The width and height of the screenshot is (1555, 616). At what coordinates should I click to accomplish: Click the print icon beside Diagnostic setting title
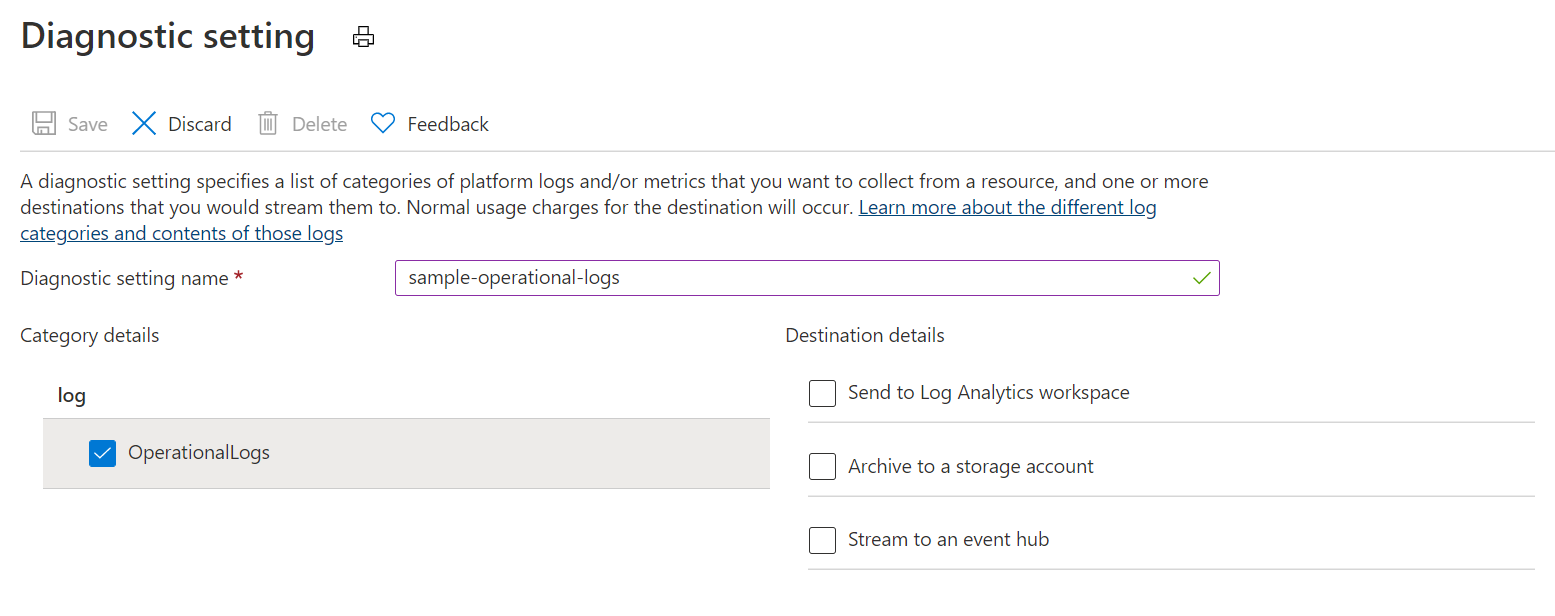point(364,38)
